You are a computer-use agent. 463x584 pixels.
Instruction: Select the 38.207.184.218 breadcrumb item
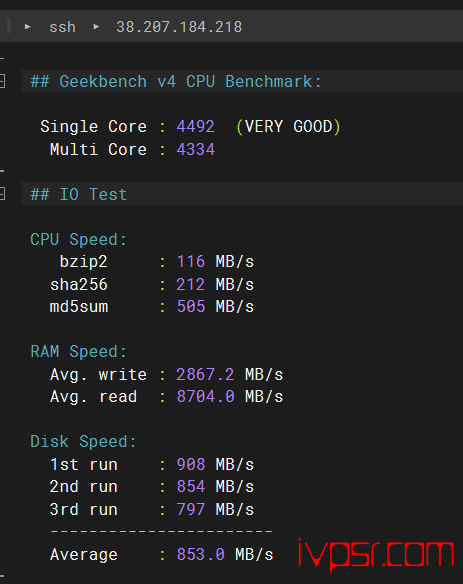click(179, 27)
